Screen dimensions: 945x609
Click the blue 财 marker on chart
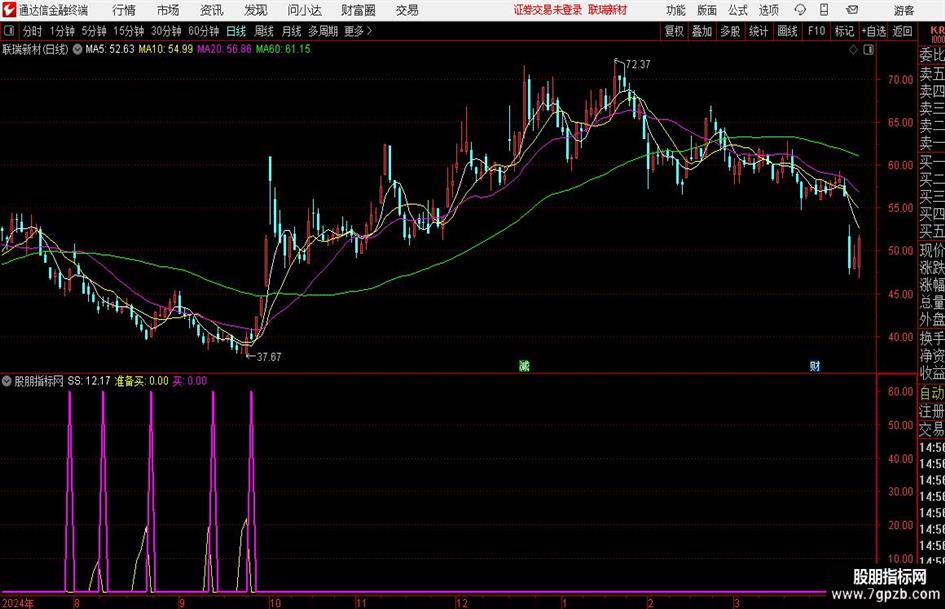pyautogui.click(x=815, y=366)
